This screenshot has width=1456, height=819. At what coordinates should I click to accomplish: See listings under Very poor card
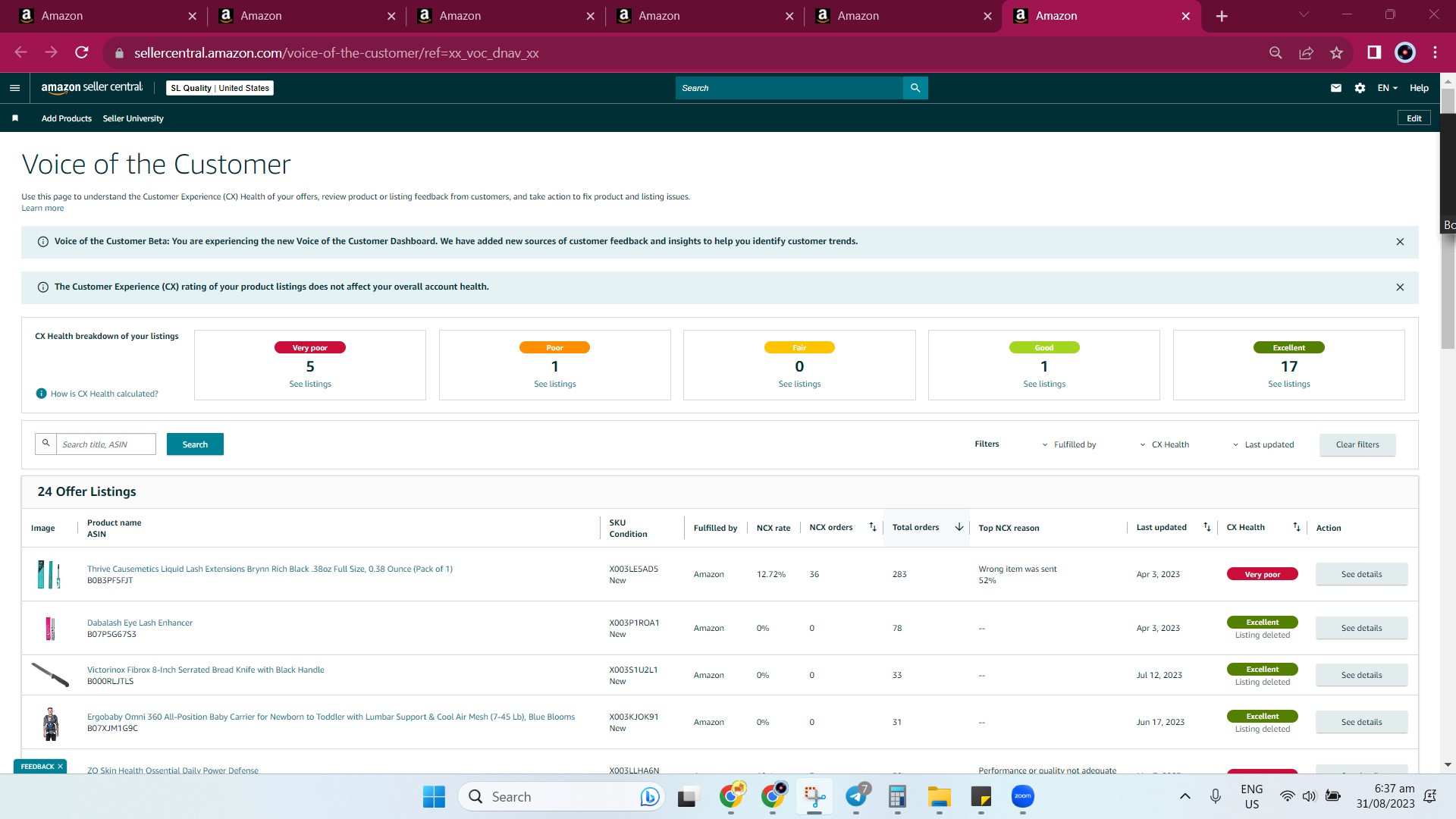click(310, 384)
